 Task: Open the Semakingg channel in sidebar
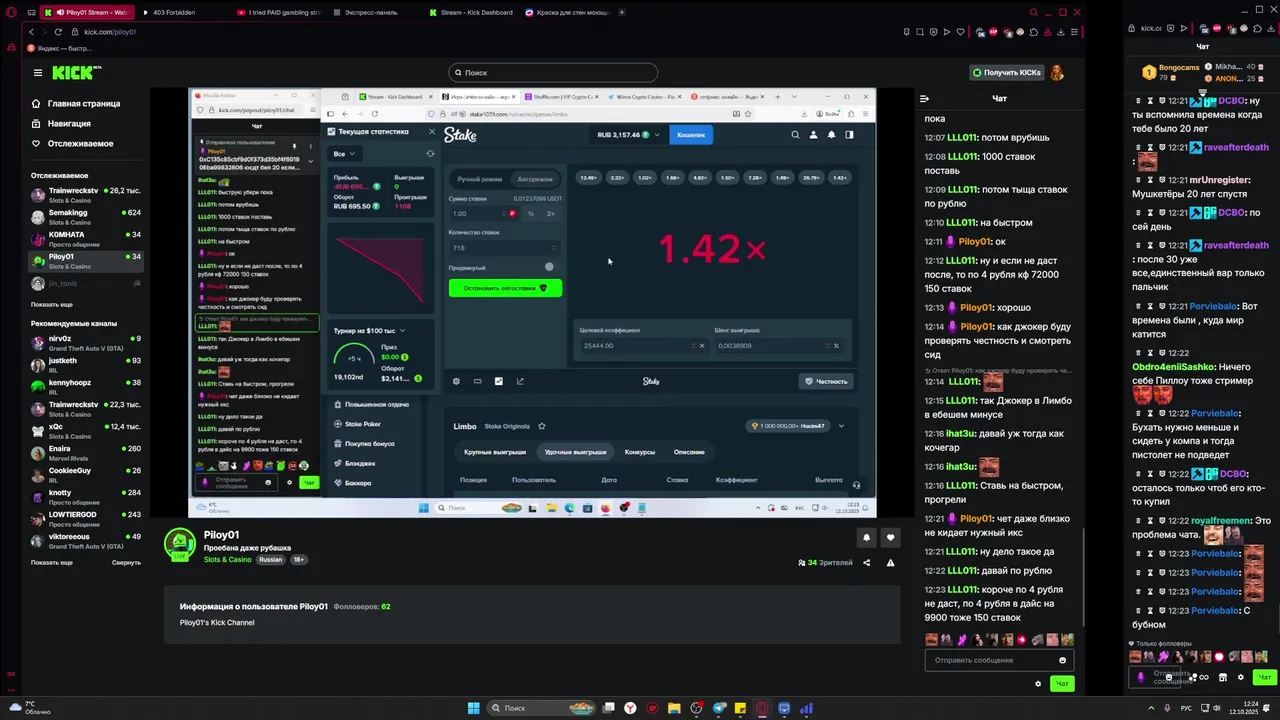tap(87, 216)
